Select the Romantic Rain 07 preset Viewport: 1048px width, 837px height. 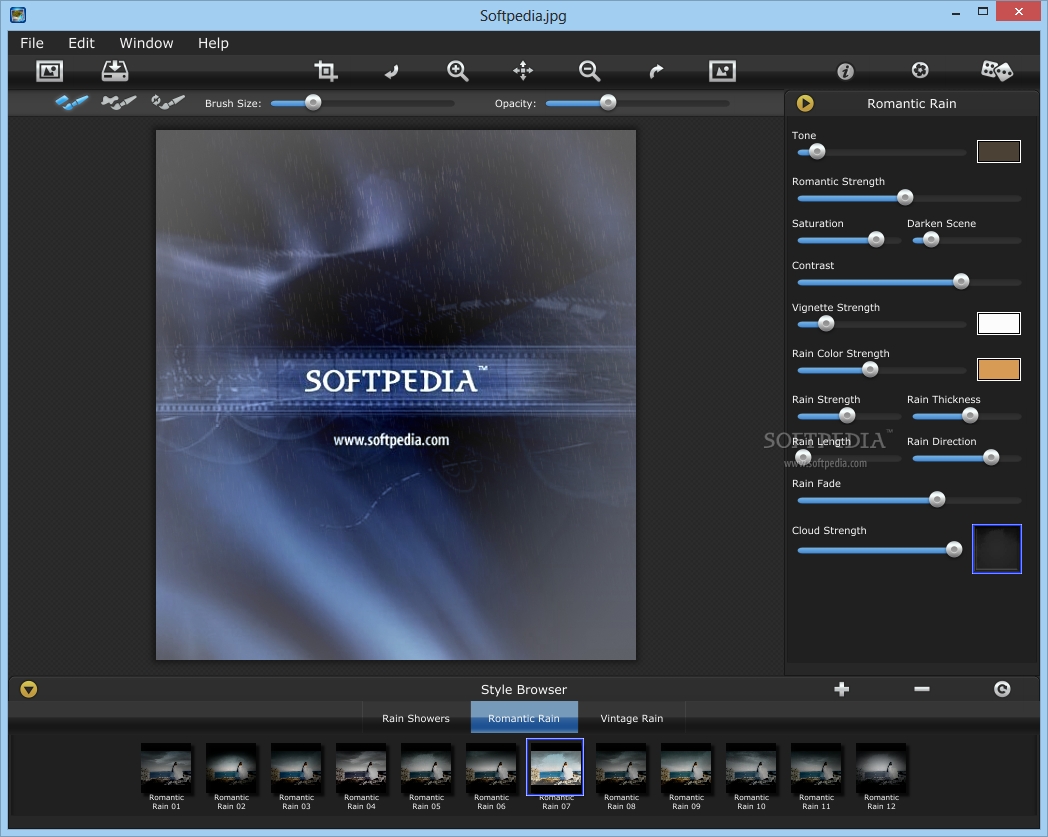(x=555, y=774)
